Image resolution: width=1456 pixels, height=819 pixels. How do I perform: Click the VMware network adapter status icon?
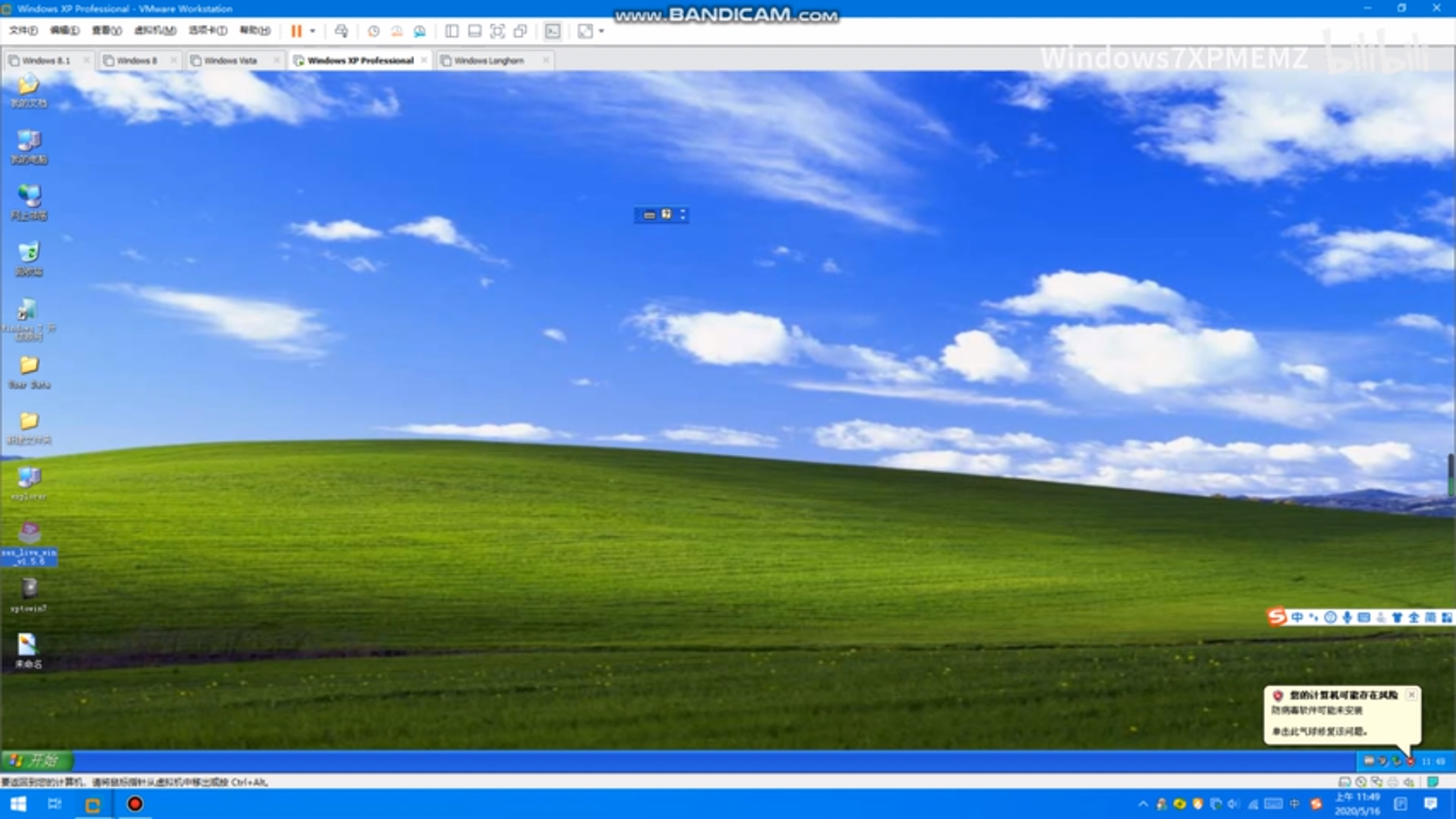tap(1377, 782)
